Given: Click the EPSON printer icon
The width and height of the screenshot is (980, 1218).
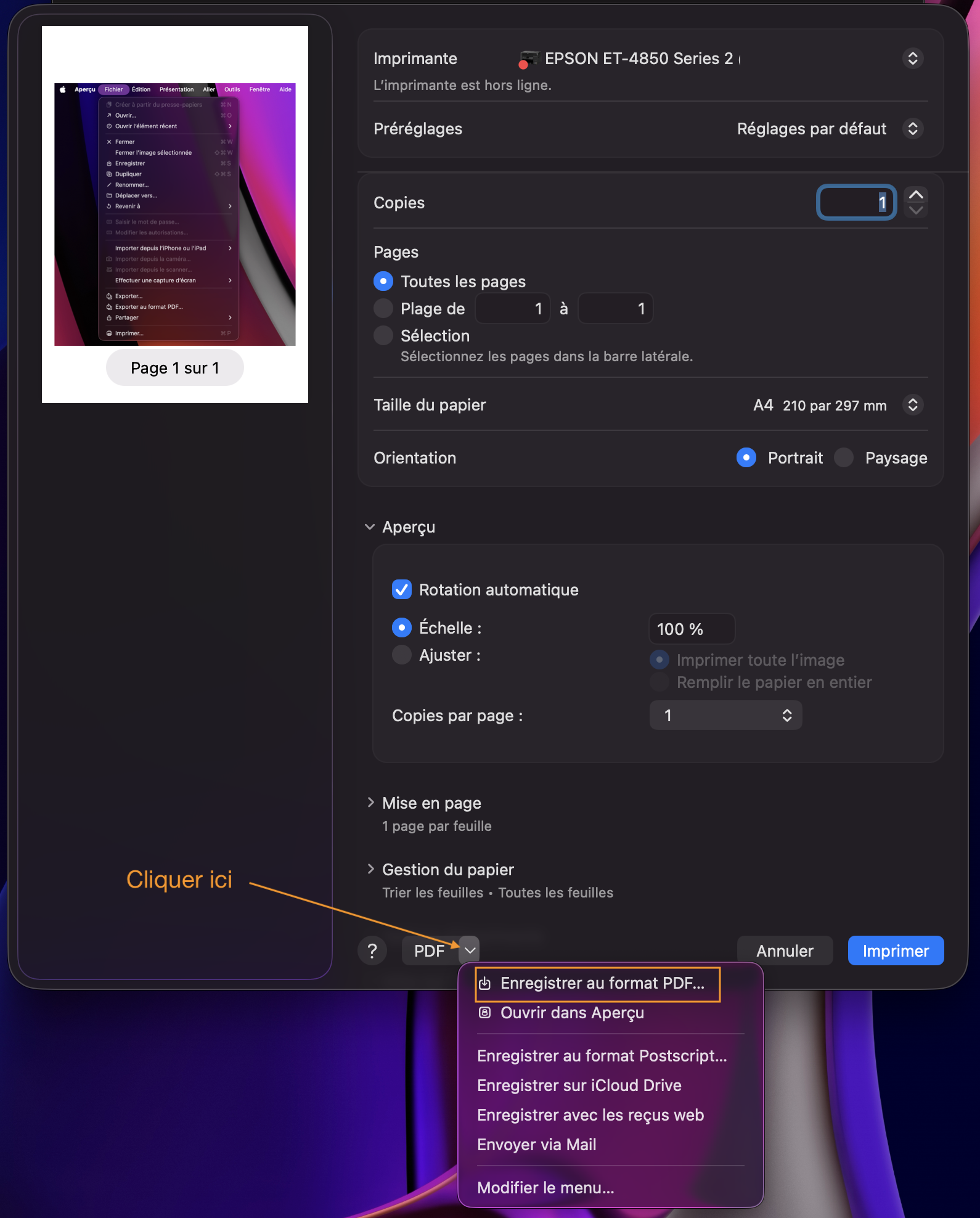Looking at the screenshot, I should (529, 59).
